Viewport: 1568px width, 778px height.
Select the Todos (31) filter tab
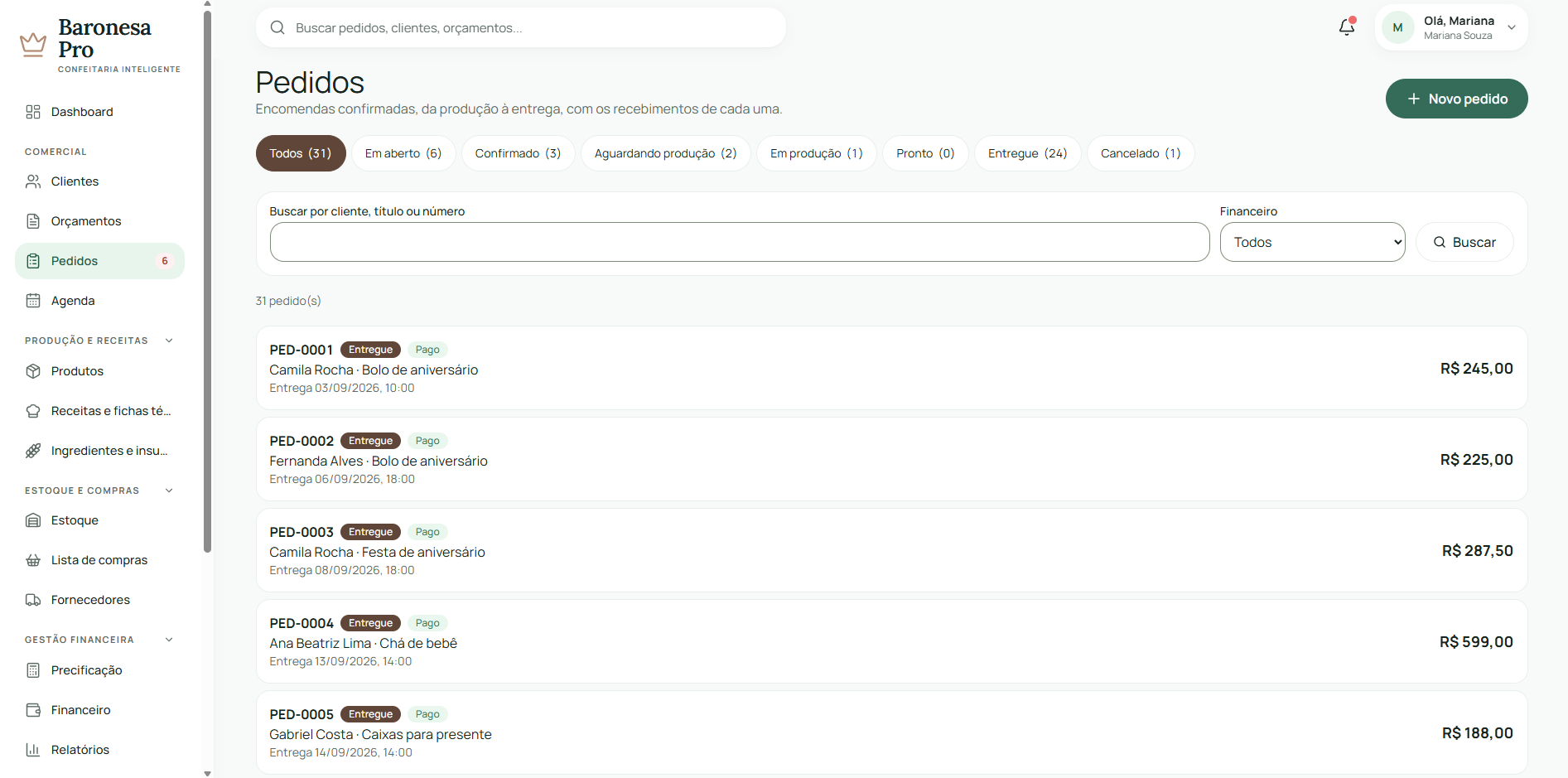pyautogui.click(x=301, y=153)
